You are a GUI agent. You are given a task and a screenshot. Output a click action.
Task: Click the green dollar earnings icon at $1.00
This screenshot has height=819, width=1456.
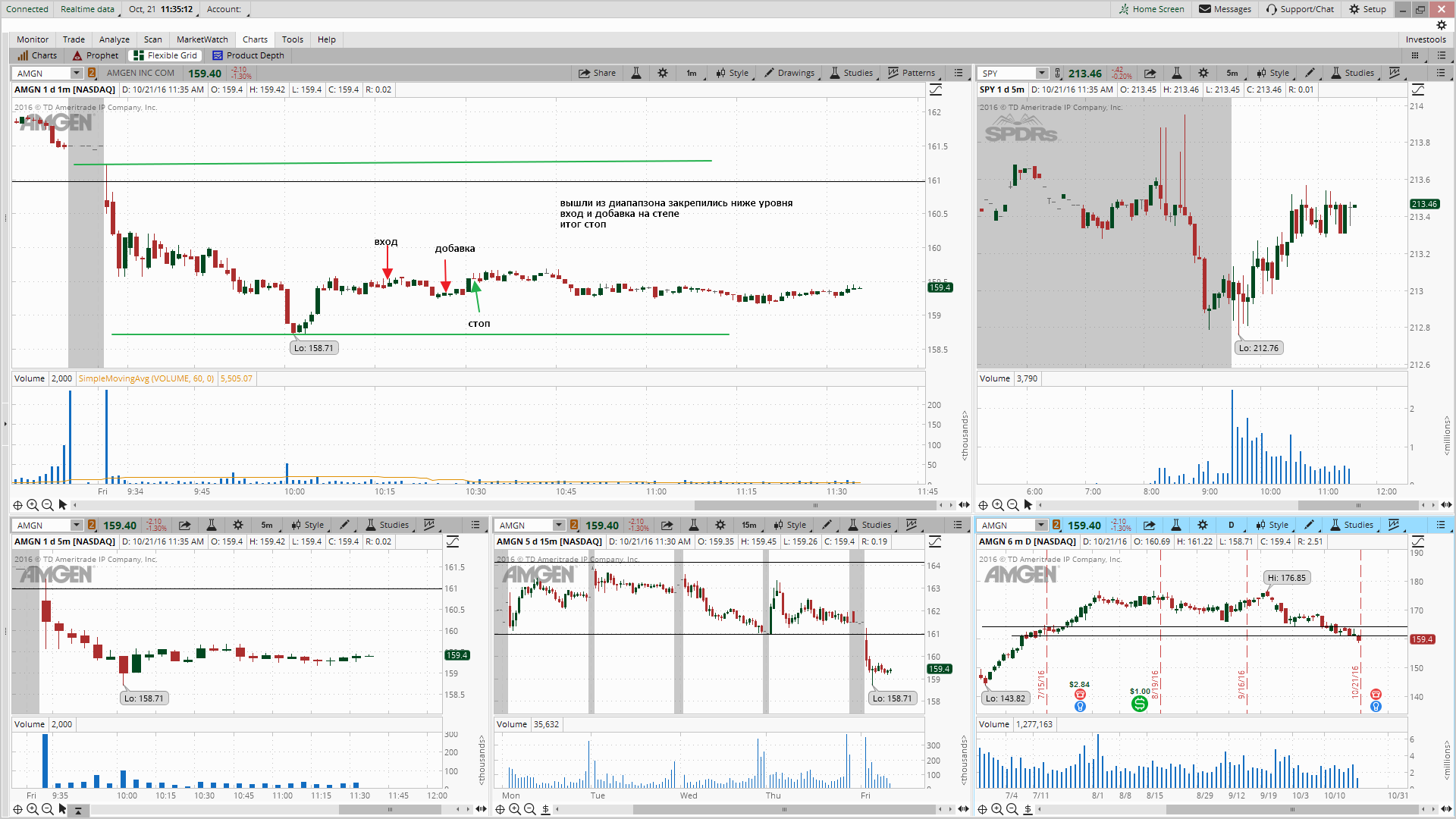tap(1139, 704)
